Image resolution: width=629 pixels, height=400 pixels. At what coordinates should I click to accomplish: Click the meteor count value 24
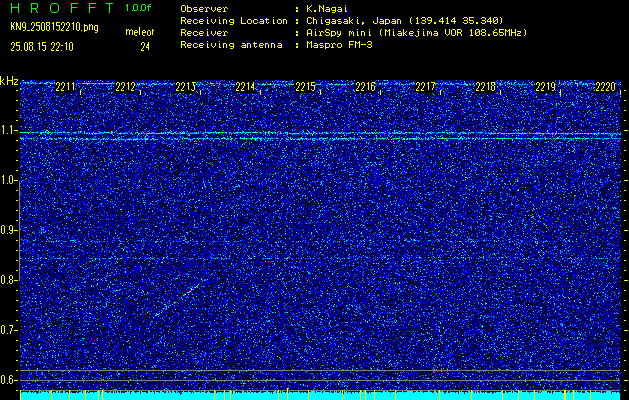click(145, 47)
